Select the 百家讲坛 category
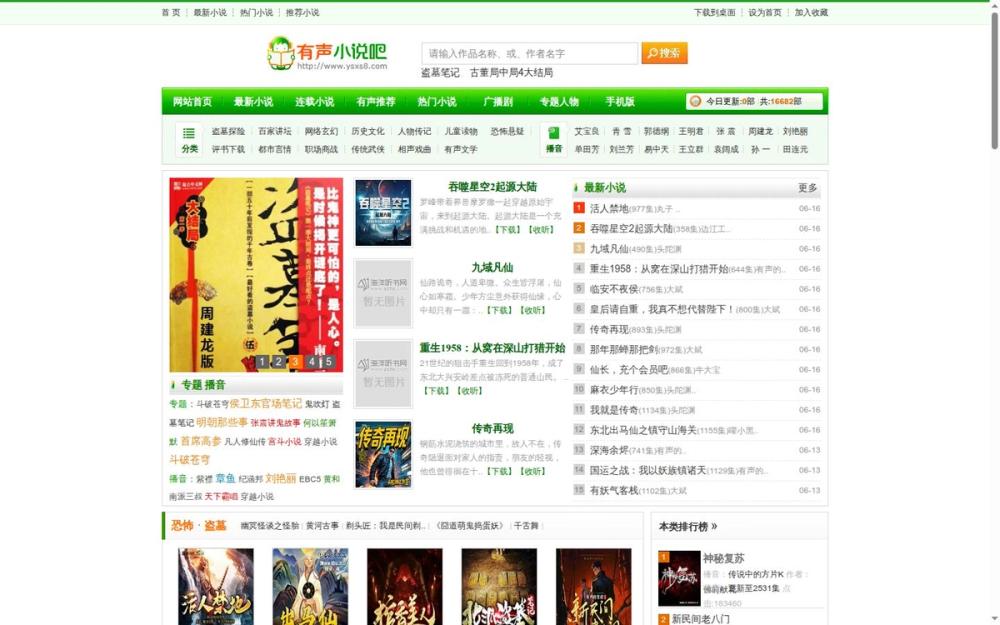Image resolution: width=1000 pixels, height=625 pixels. point(275,131)
